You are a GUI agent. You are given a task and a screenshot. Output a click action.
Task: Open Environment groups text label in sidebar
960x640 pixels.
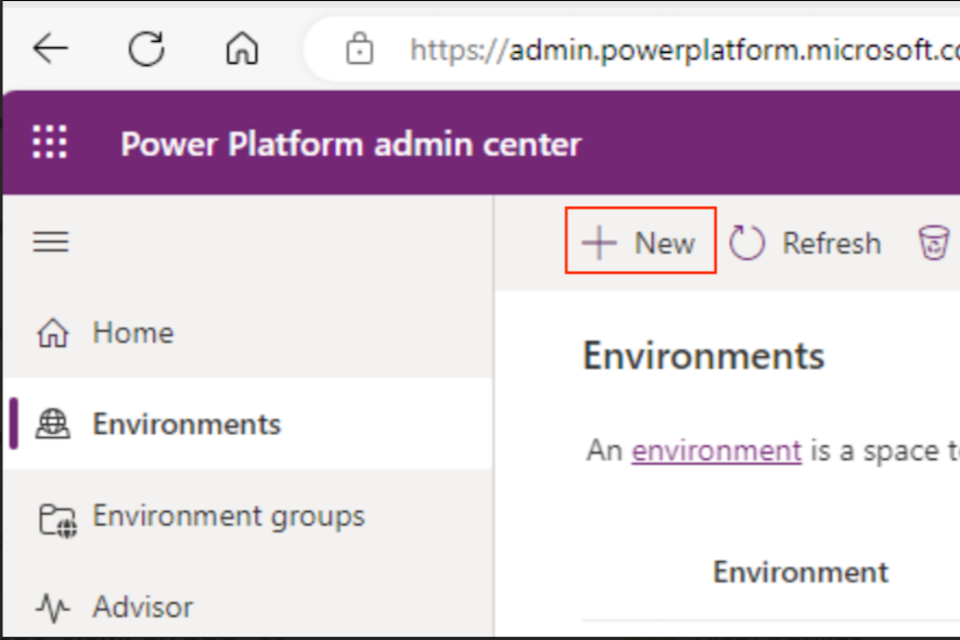pos(228,516)
